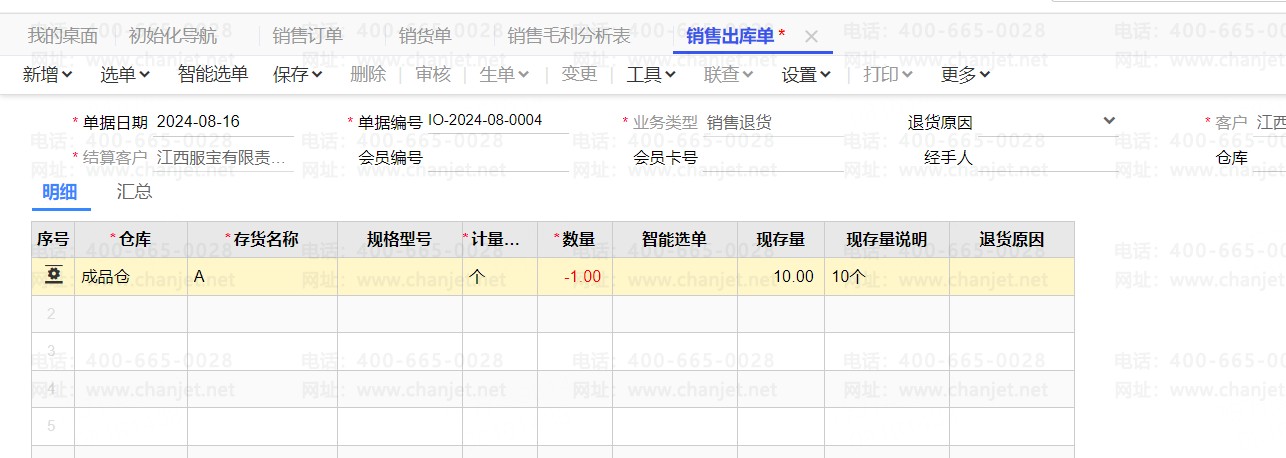
Task: Click the 智能选单 toolbar button
Action: [x=213, y=74]
